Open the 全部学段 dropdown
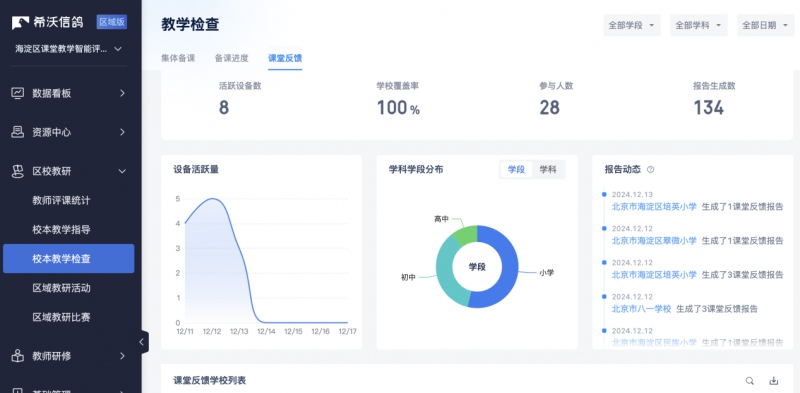Screen dimensions: 800x393 pyautogui.click(x=632, y=25)
